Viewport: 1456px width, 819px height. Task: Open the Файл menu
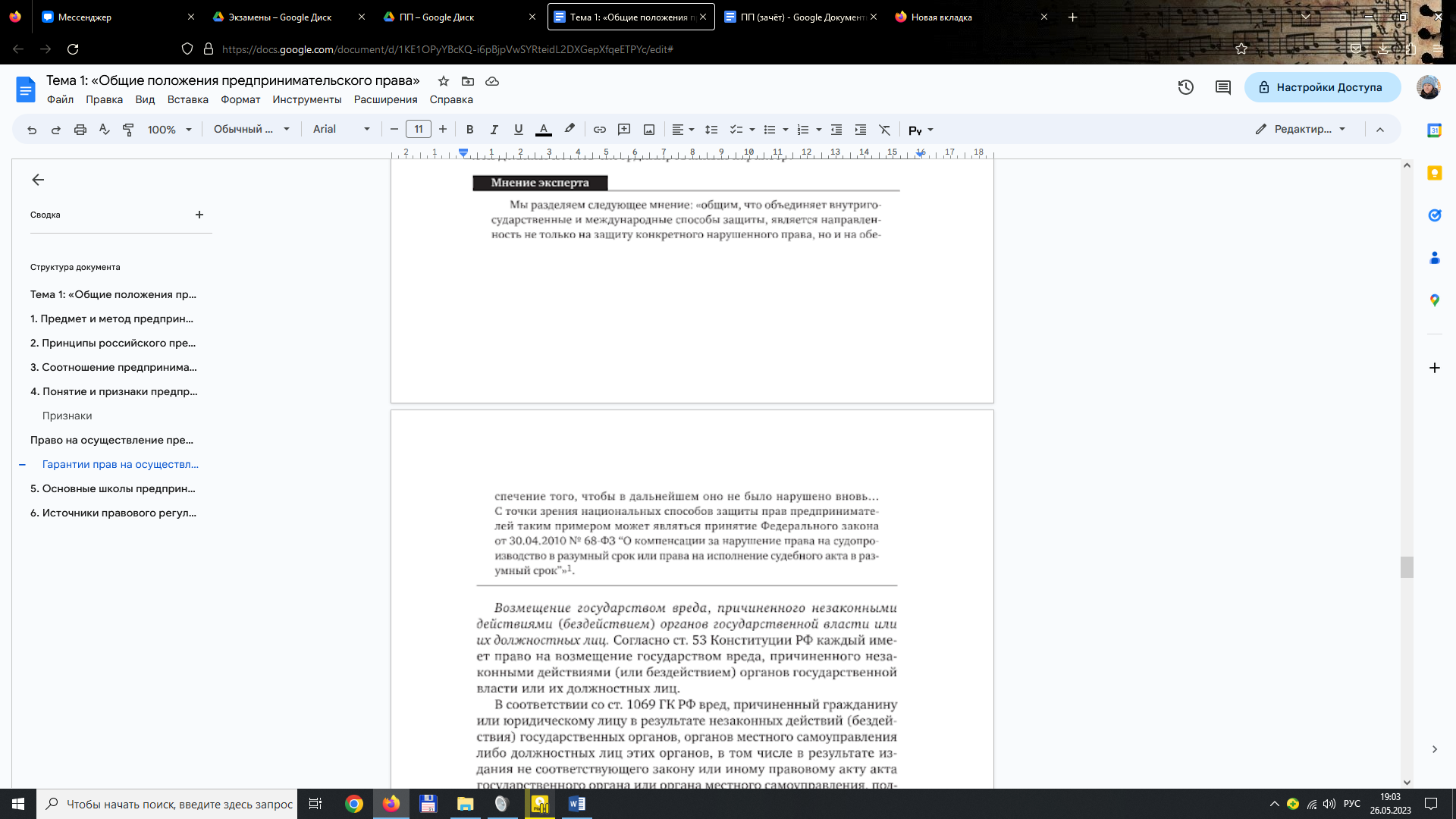pyautogui.click(x=60, y=99)
